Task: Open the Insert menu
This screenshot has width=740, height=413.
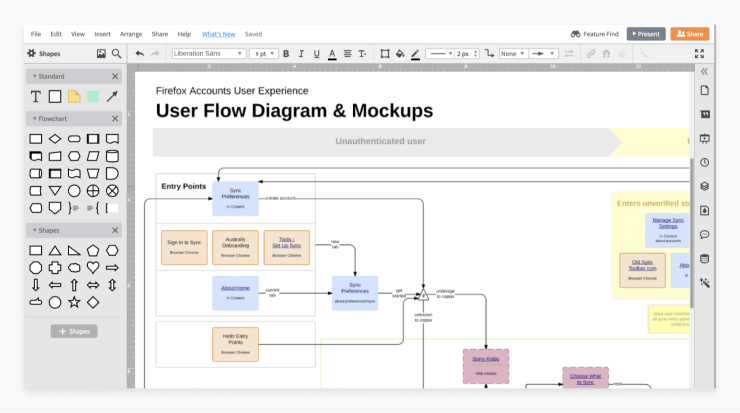Action: tap(102, 34)
